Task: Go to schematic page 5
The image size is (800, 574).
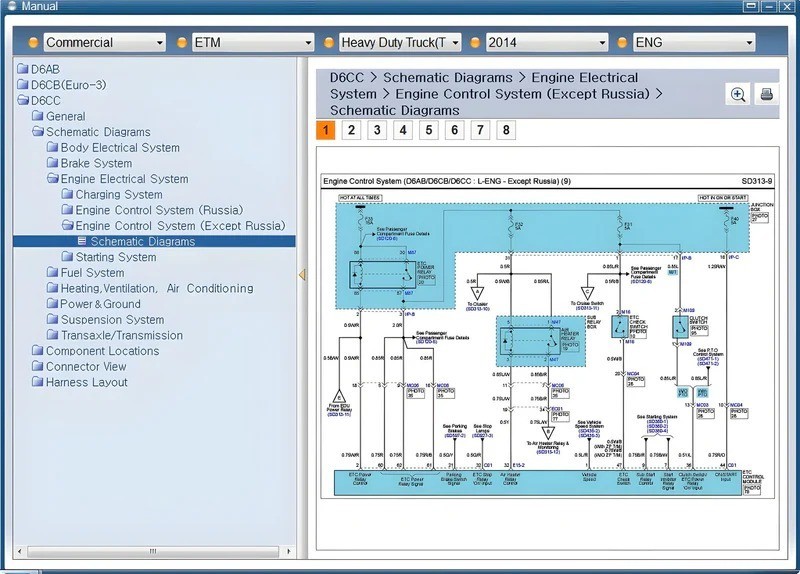Action: [x=429, y=130]
